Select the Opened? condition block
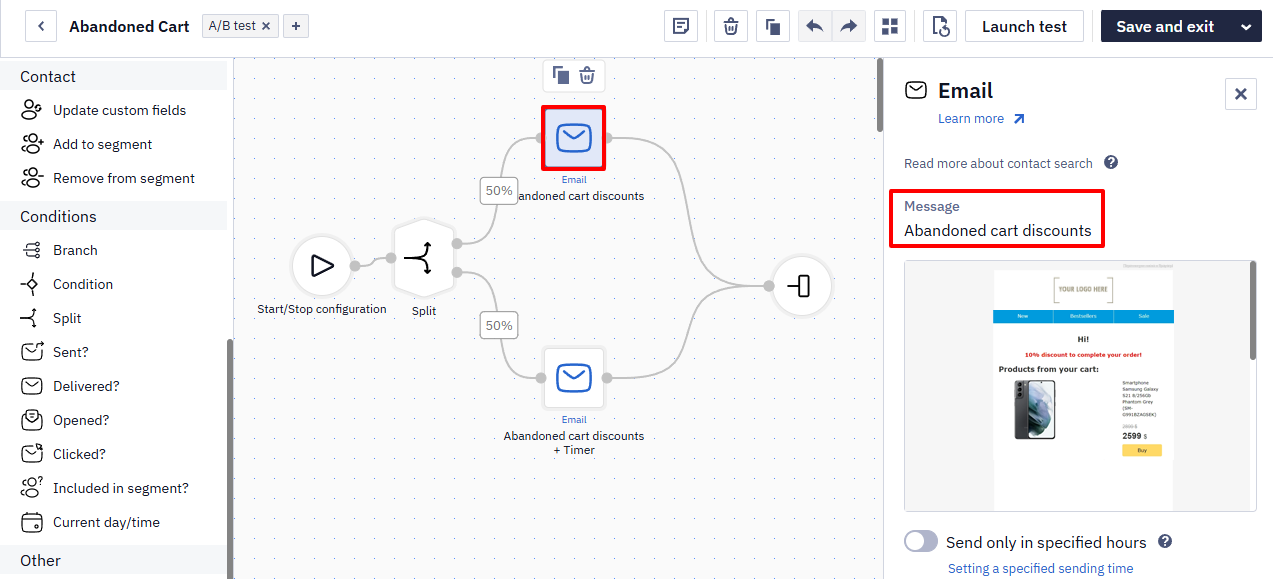The width and height of the screenshot is (1273, 579). (x=81, y=420)
